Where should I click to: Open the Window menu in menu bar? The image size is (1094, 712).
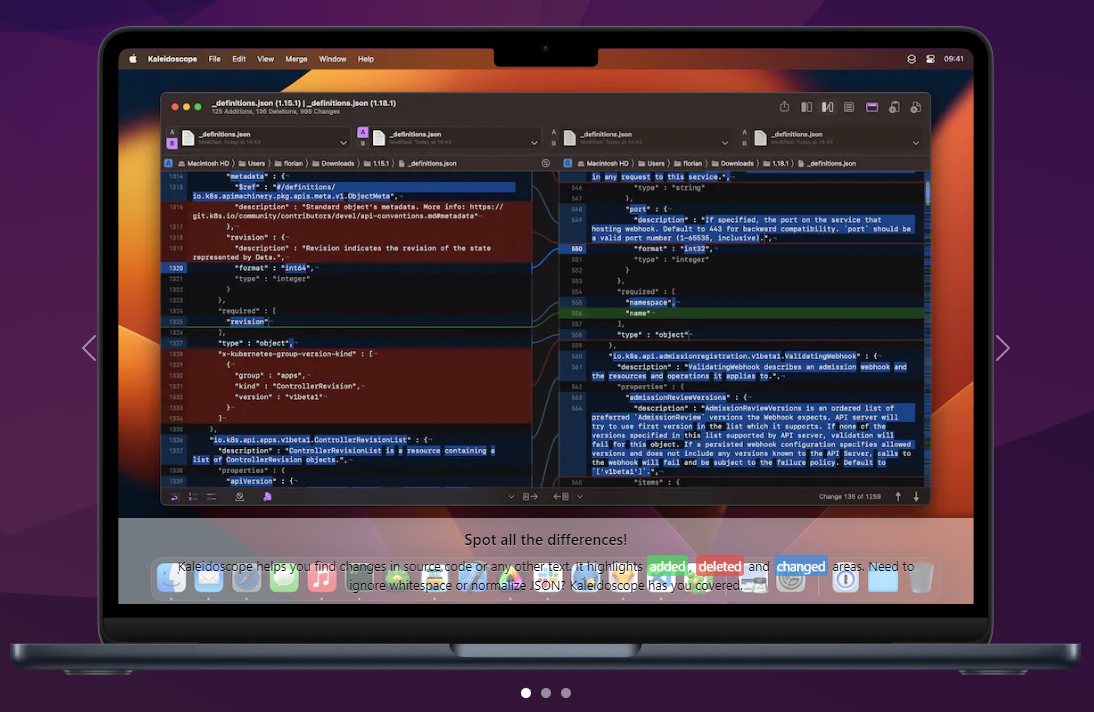(332, 59)
